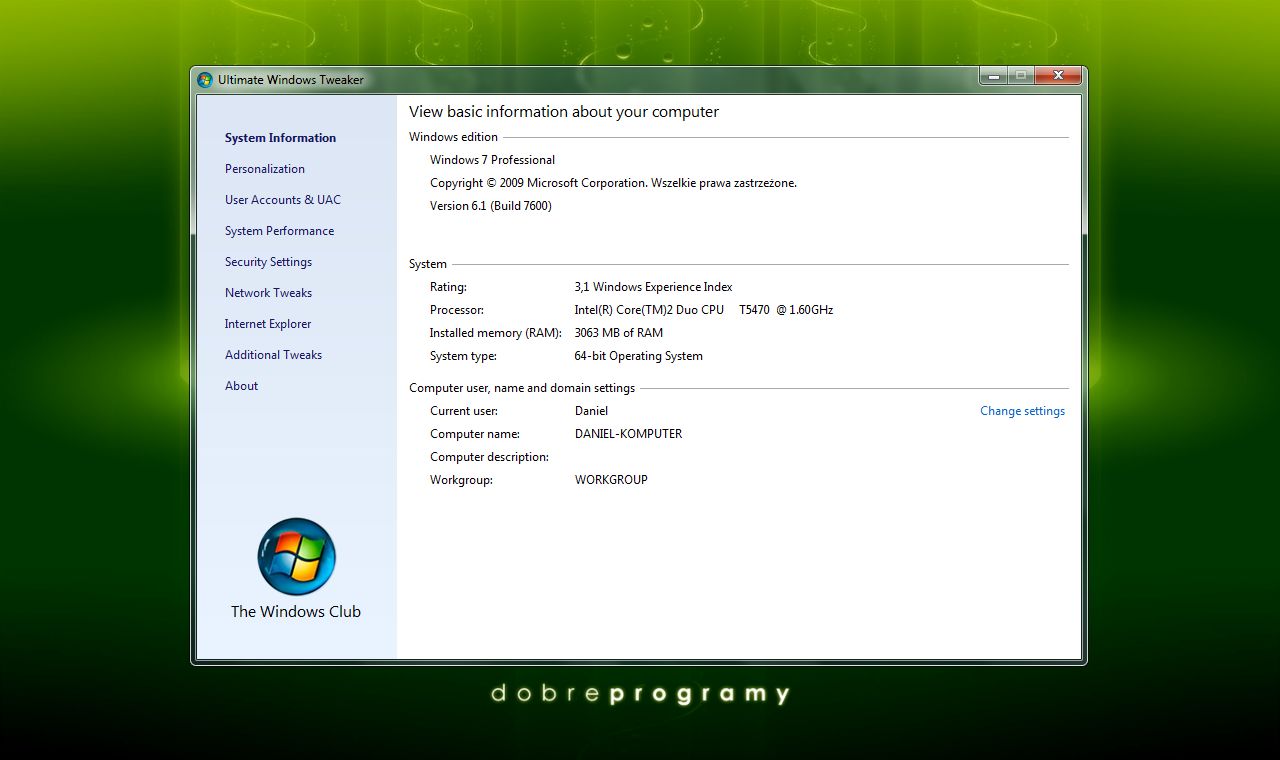
Task: Switch to Network Tweaks
Action: click(x=268, y=293)
